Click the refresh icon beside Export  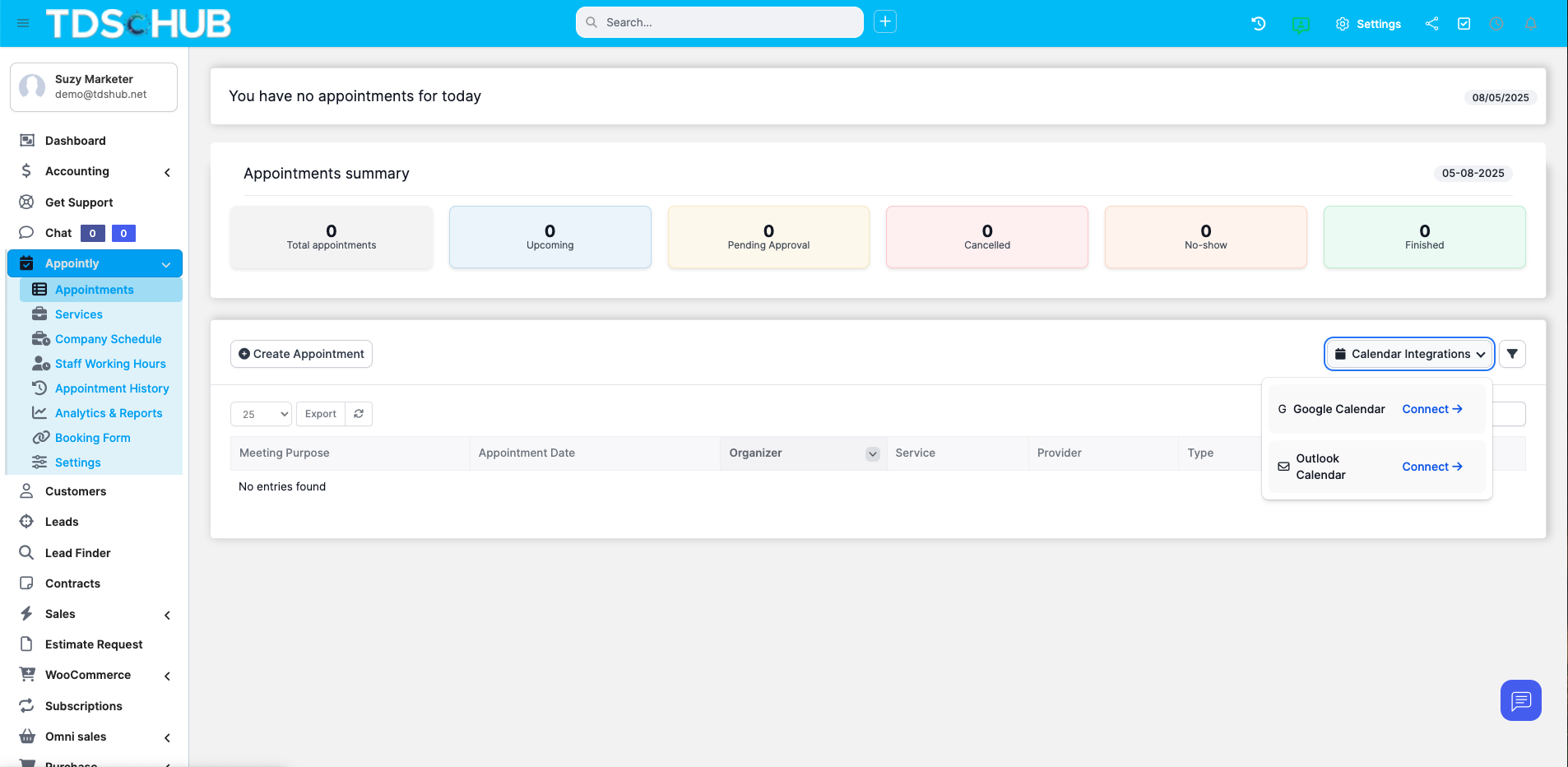point(359,414)
